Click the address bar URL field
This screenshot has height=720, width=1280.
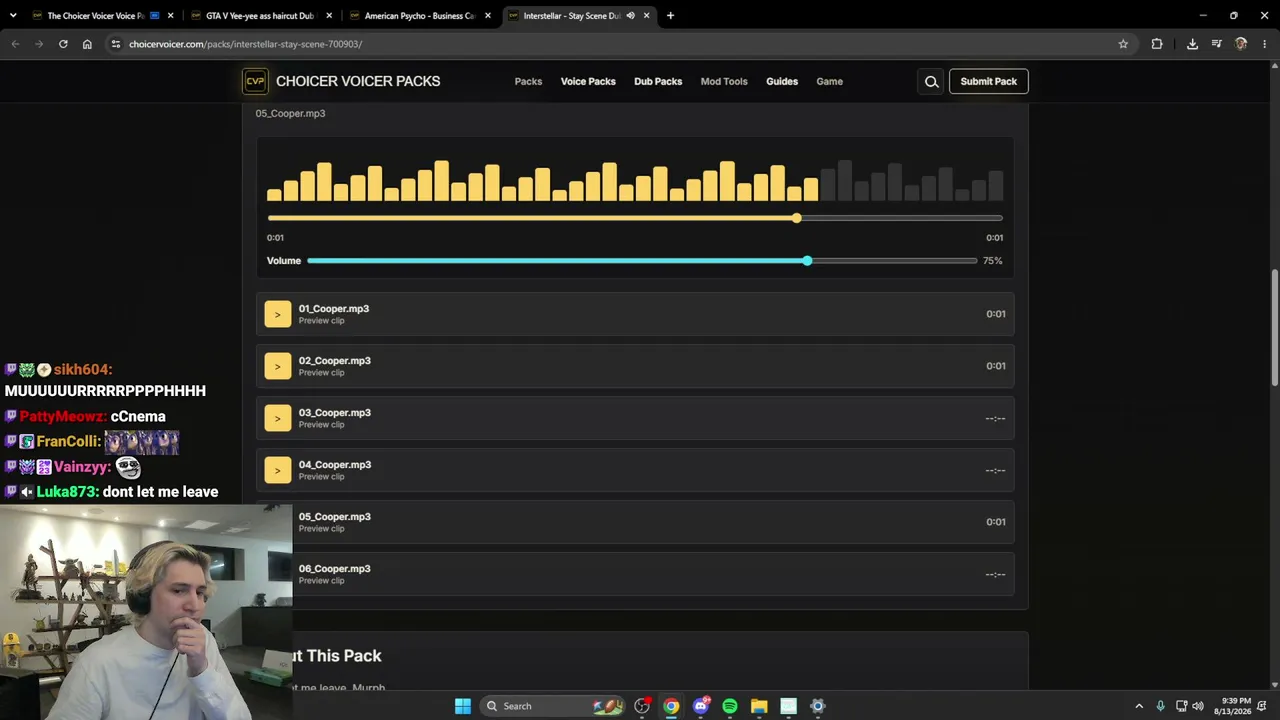pos(610,44)
